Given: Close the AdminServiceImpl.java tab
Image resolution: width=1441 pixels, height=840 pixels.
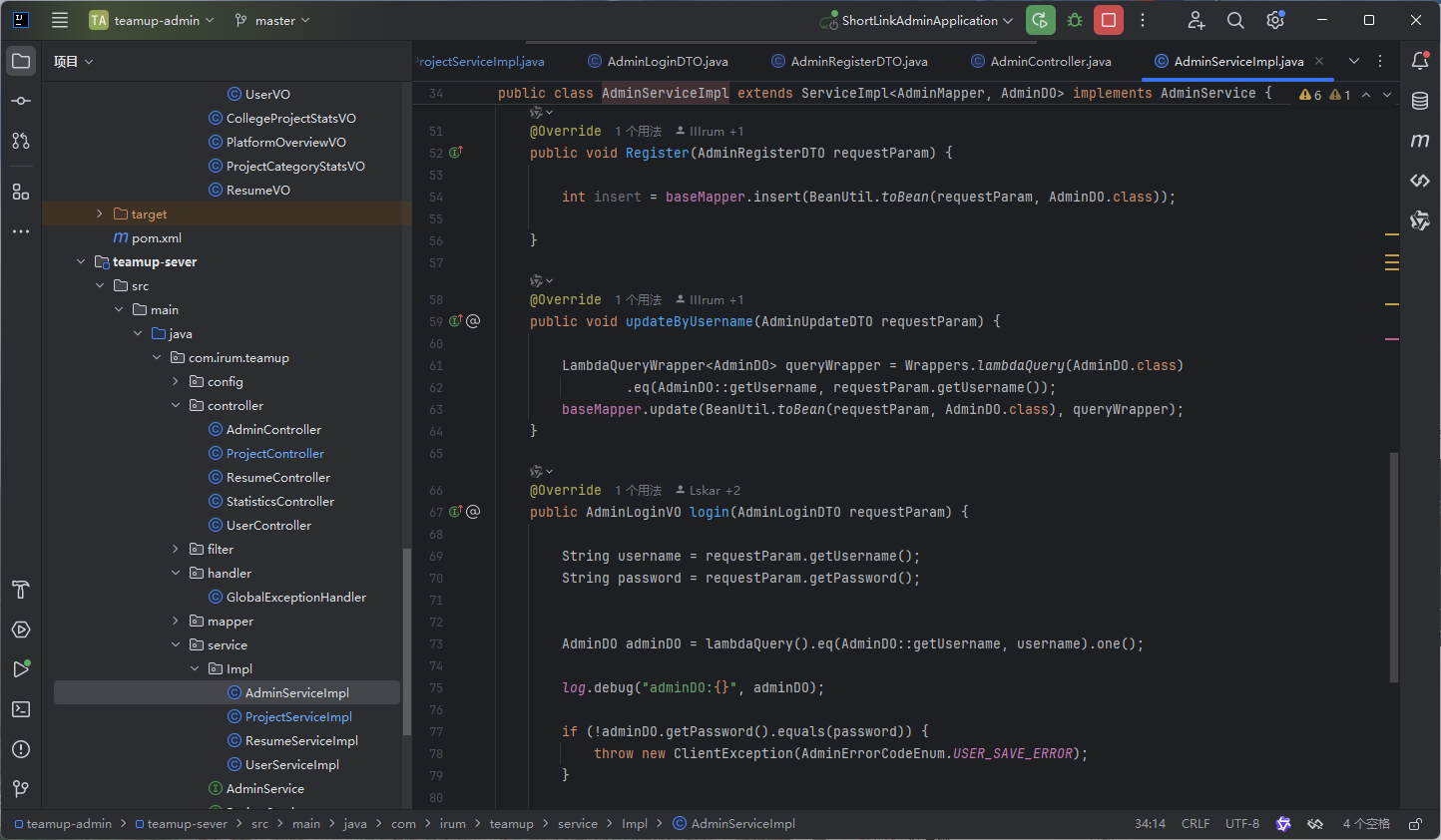Looking at the screenshot, I should click(1319, 61).
